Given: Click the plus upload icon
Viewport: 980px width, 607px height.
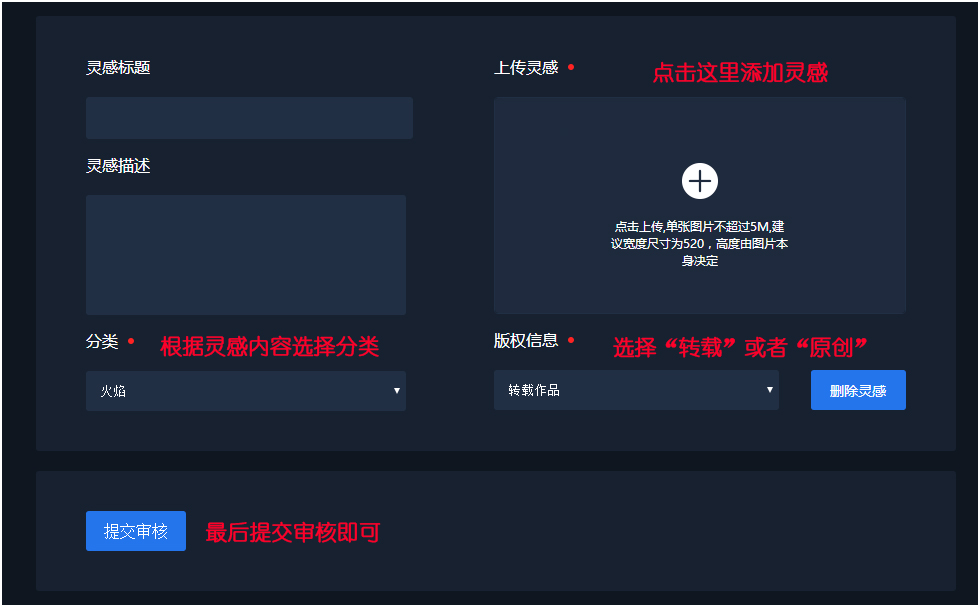Looking at the screenshot, I should [699, 181].
